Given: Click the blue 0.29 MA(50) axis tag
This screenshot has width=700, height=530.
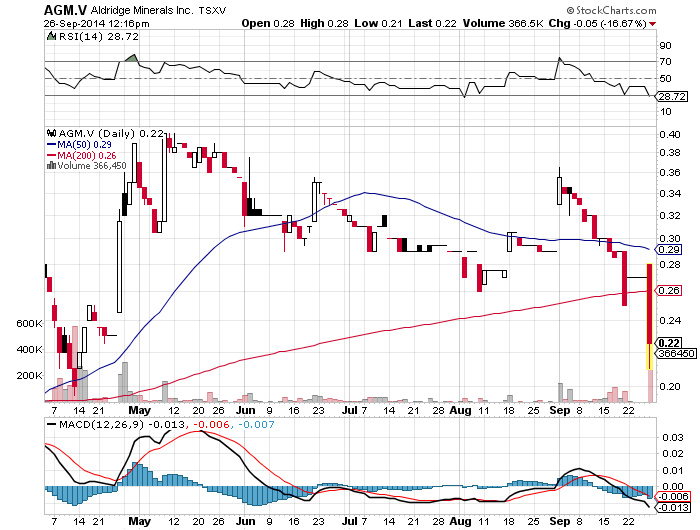Looking at the screenshot, I should click(x=669, y=250).
